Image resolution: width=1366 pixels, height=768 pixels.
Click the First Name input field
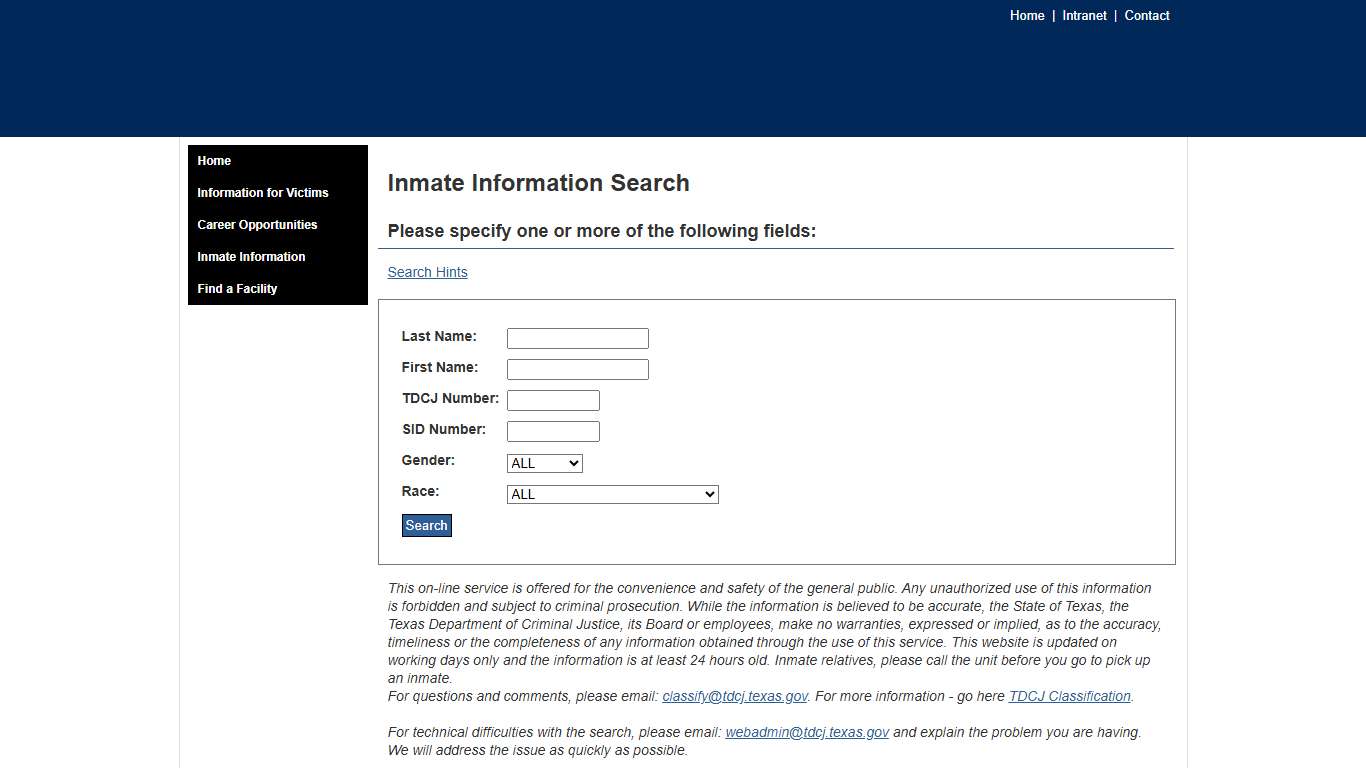tap(577, 369)
